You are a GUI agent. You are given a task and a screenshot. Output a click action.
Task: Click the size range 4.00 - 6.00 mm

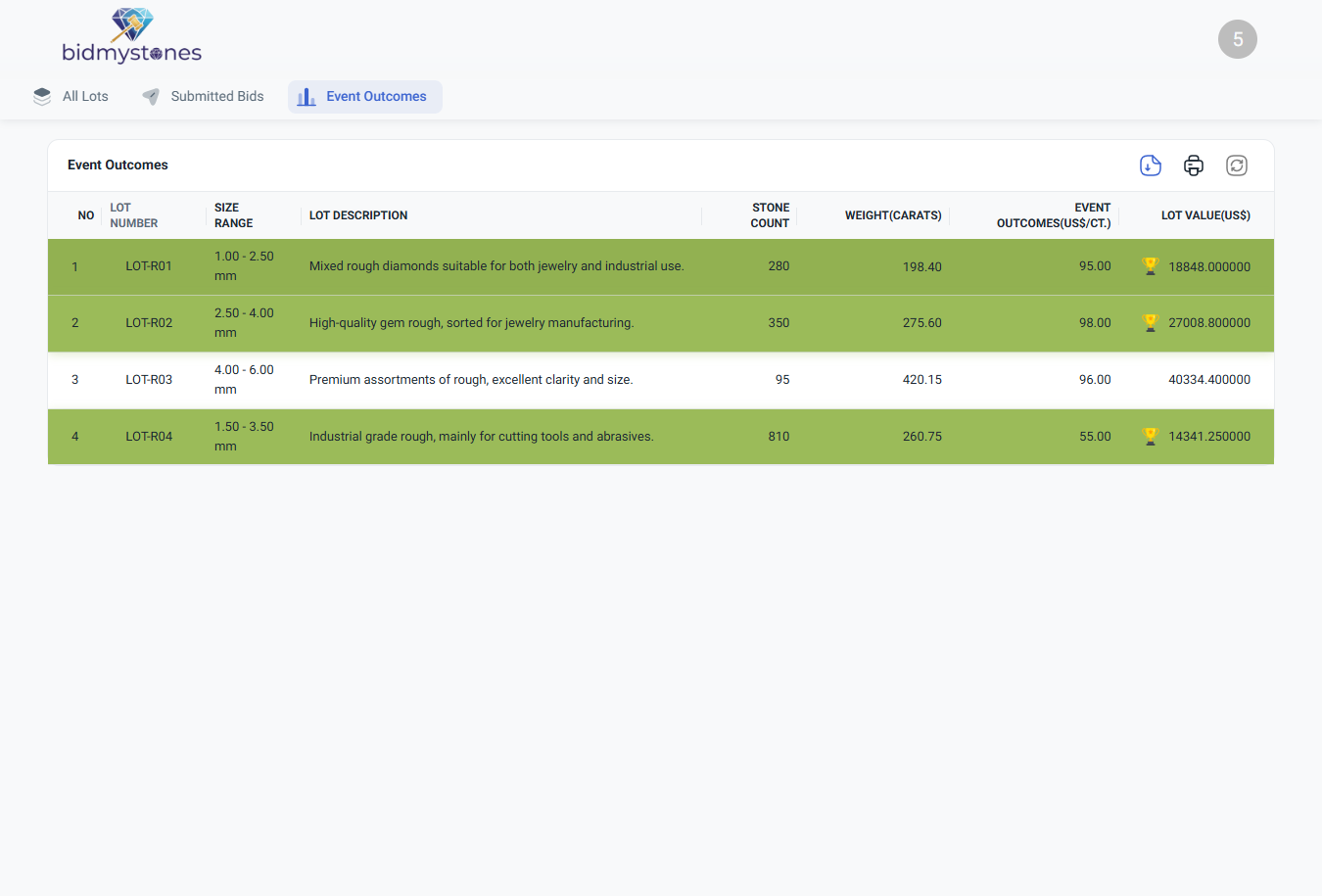pos(244,380)
